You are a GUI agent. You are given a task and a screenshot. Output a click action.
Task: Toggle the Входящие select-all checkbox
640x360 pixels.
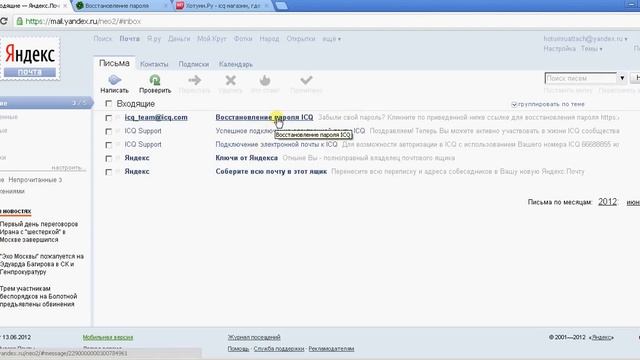pyautogui.click(x=108, y=104)
